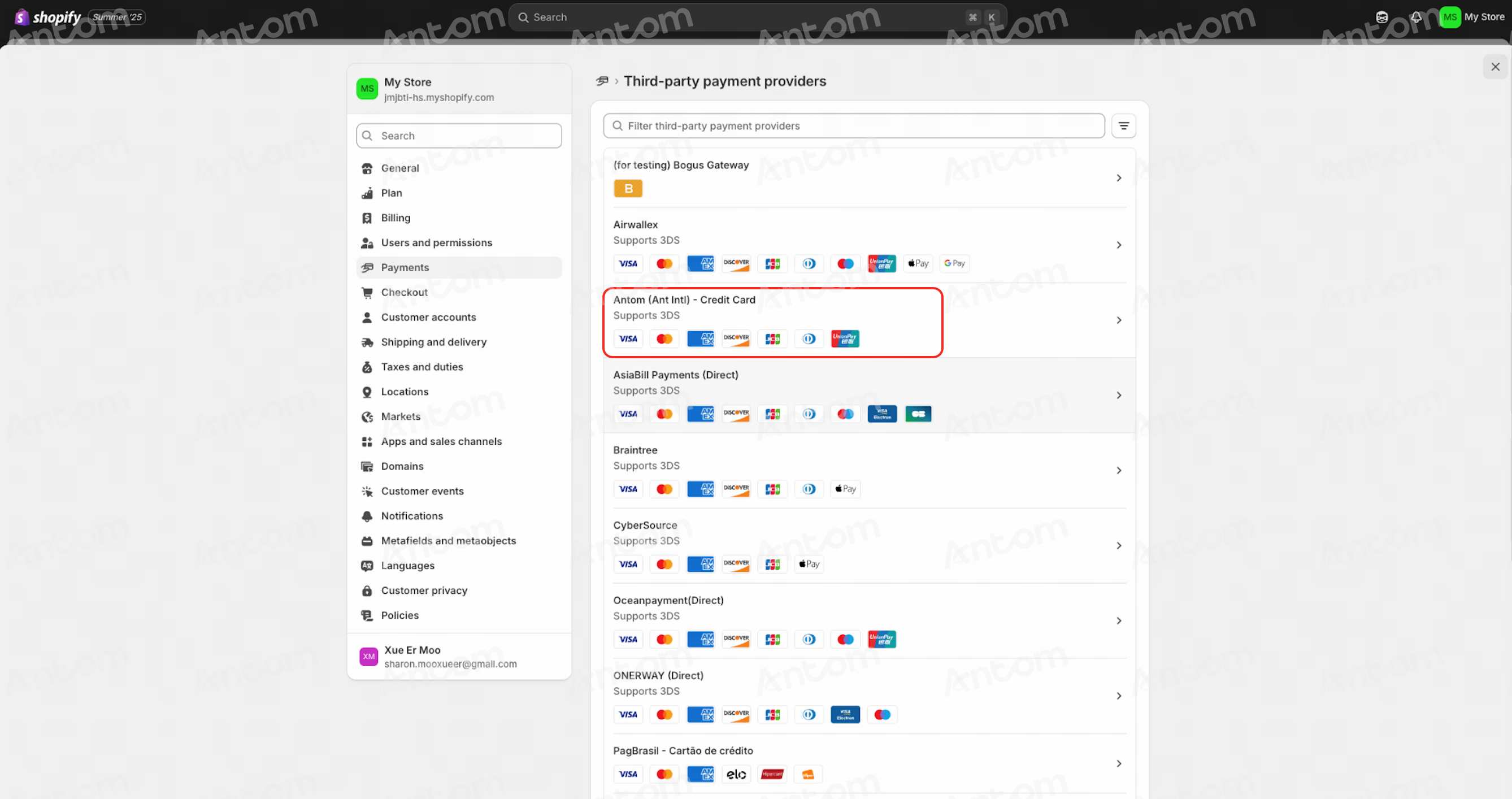
Task: Open Shipping and delivery settings
Action: tap(459, 342)
